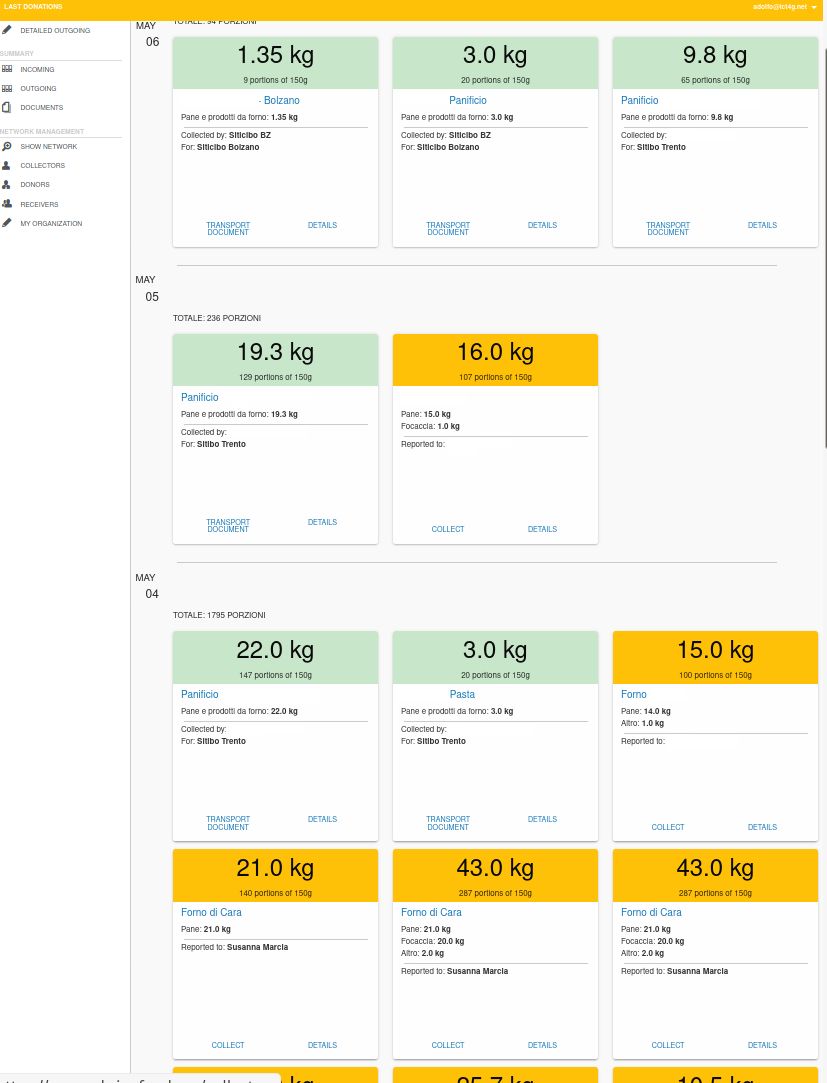Open the Documents page icon
Image resolution: width=827 pixels, height=1083 pixels.
click(6, 107)
